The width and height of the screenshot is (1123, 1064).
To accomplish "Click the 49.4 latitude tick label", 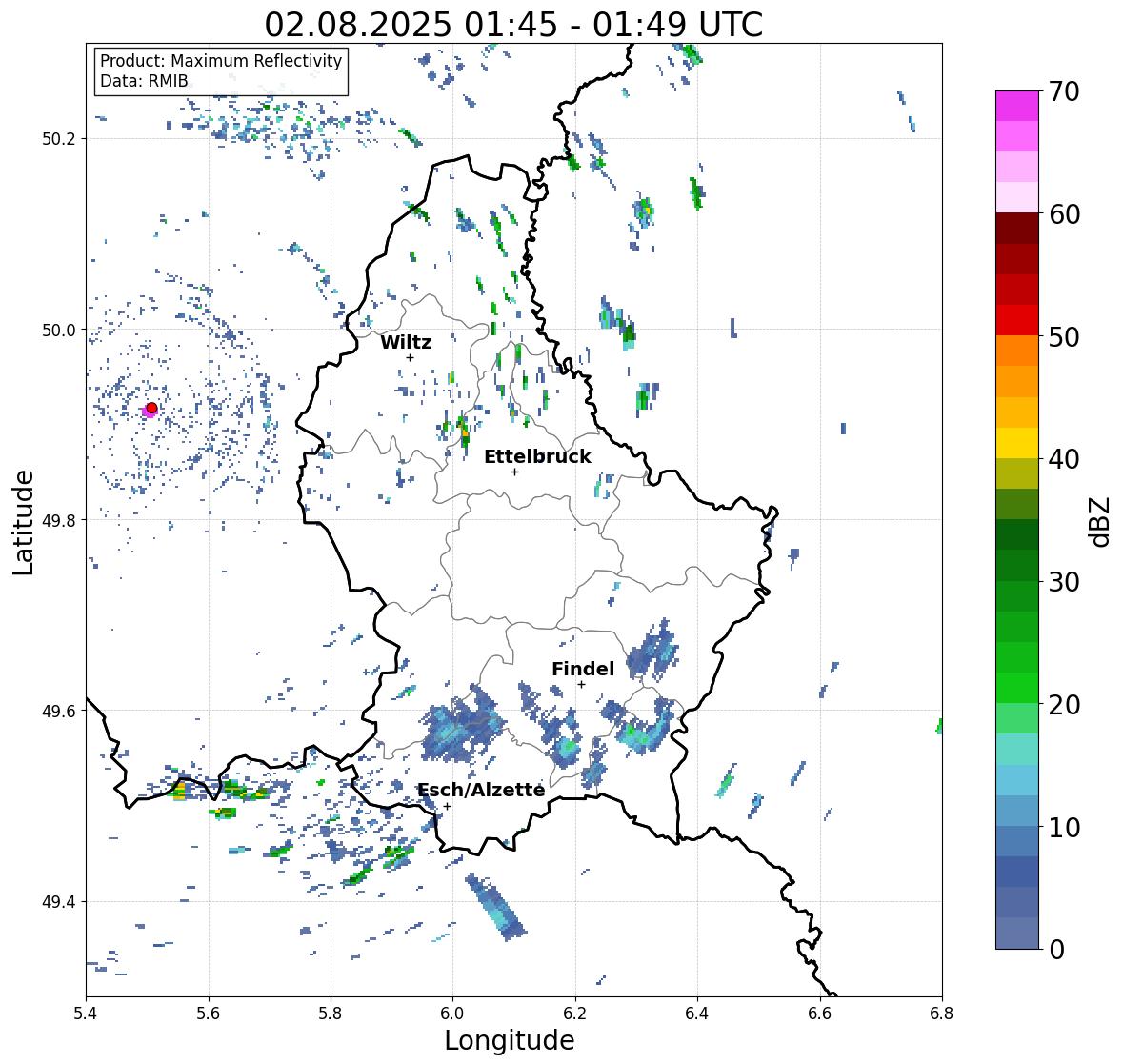I will [x=59, y=902].
